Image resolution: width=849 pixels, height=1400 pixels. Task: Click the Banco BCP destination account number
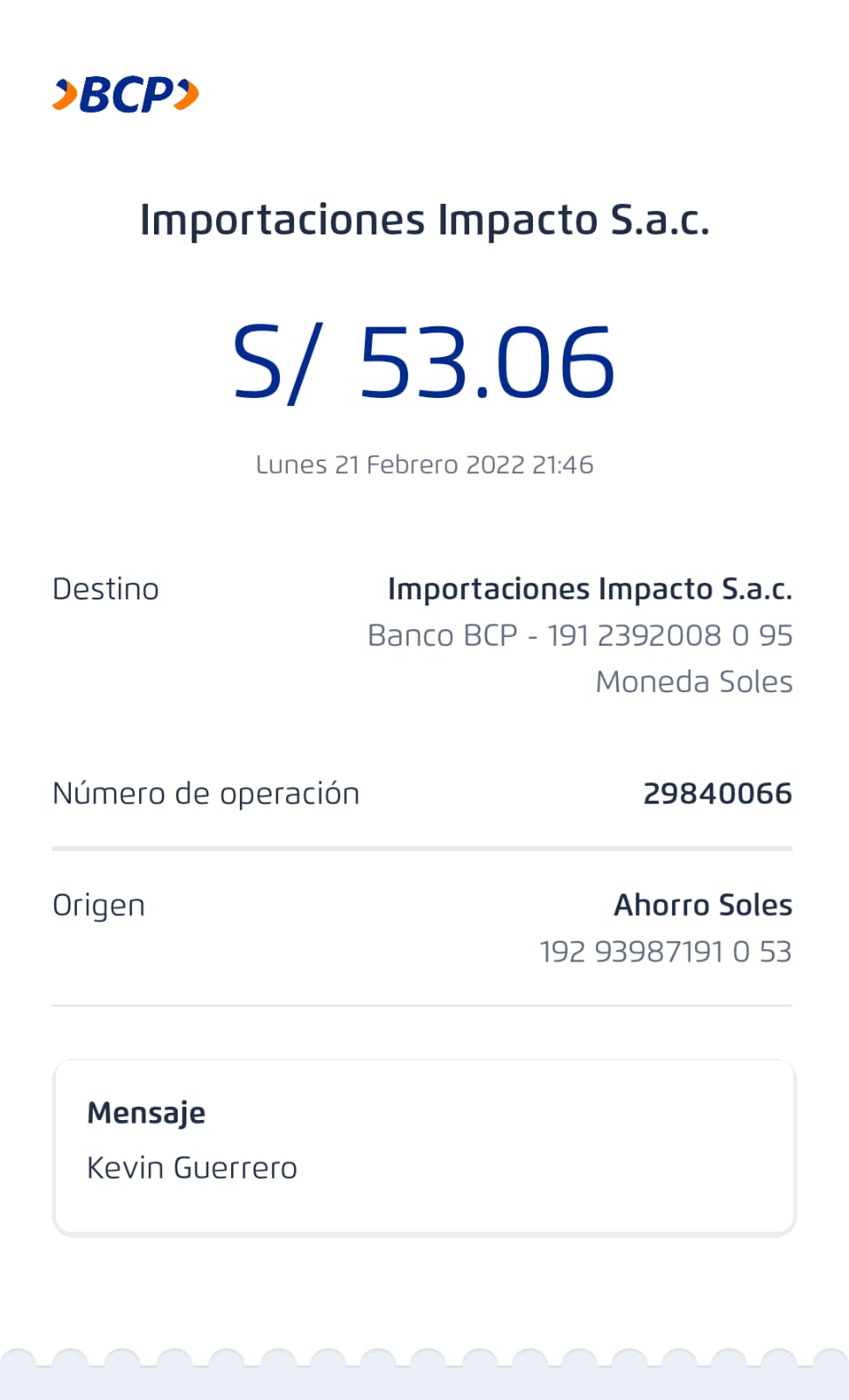pos(580,636)
